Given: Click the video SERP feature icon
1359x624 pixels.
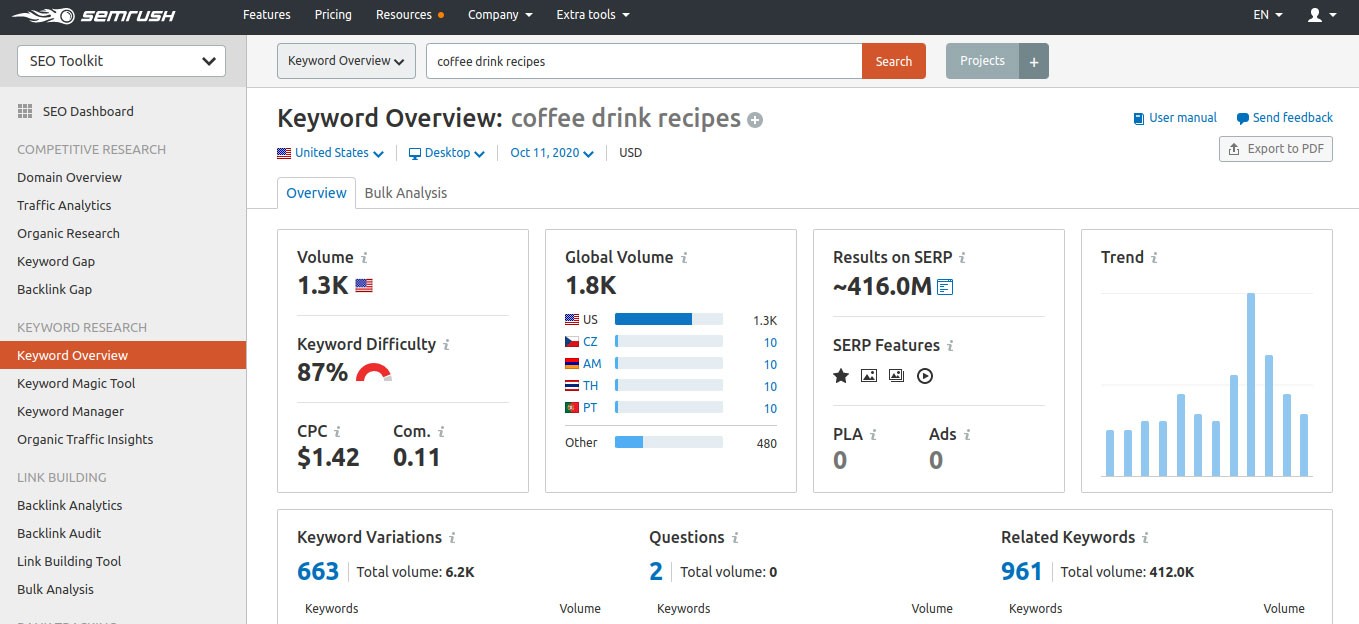Looking at the screenshot, I should coord(925,376).
